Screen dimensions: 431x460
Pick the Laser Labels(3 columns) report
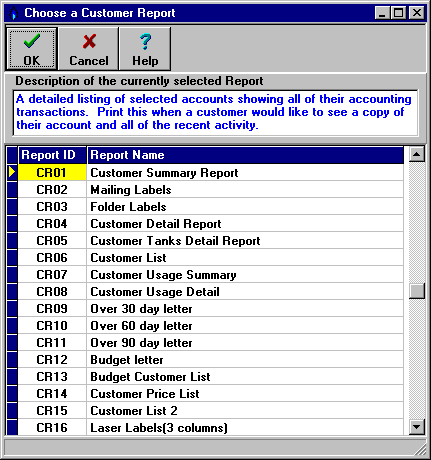[x=211, y=428]
